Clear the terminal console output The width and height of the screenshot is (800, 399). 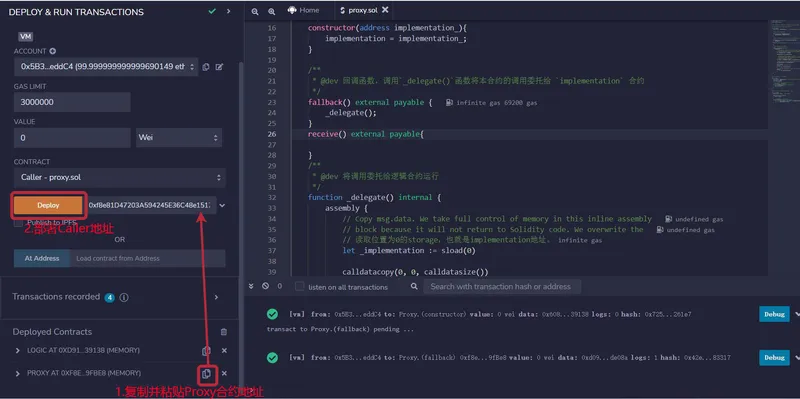pos(265,286)
